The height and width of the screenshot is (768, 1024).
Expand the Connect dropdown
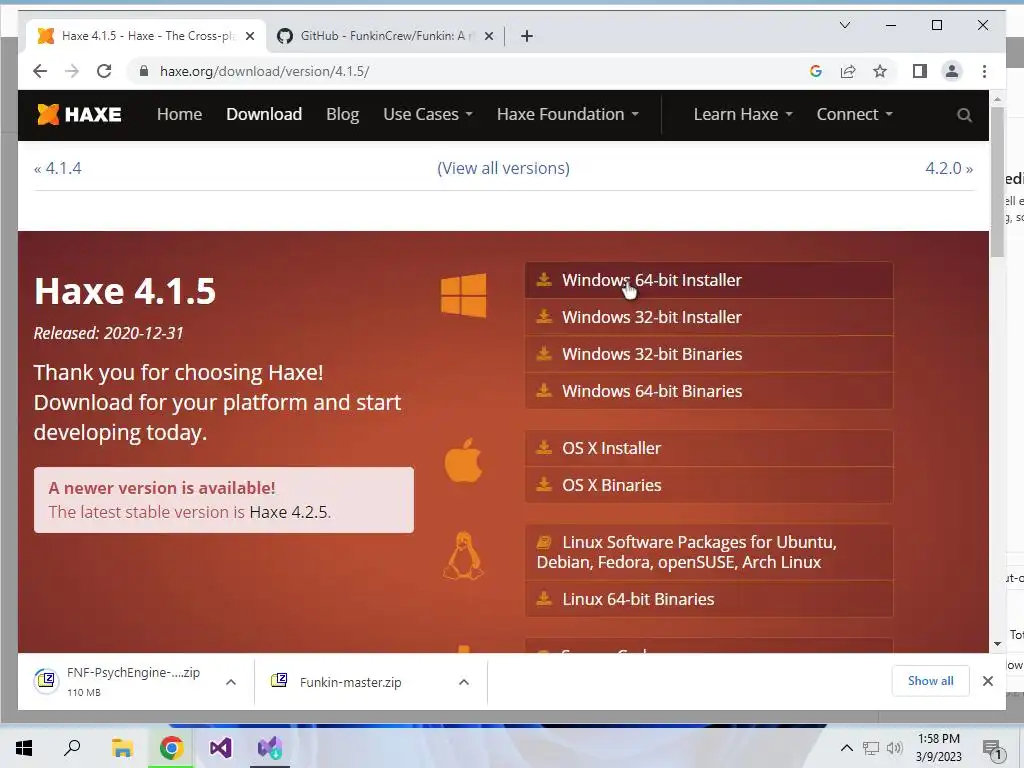click(x=854, y=114)
